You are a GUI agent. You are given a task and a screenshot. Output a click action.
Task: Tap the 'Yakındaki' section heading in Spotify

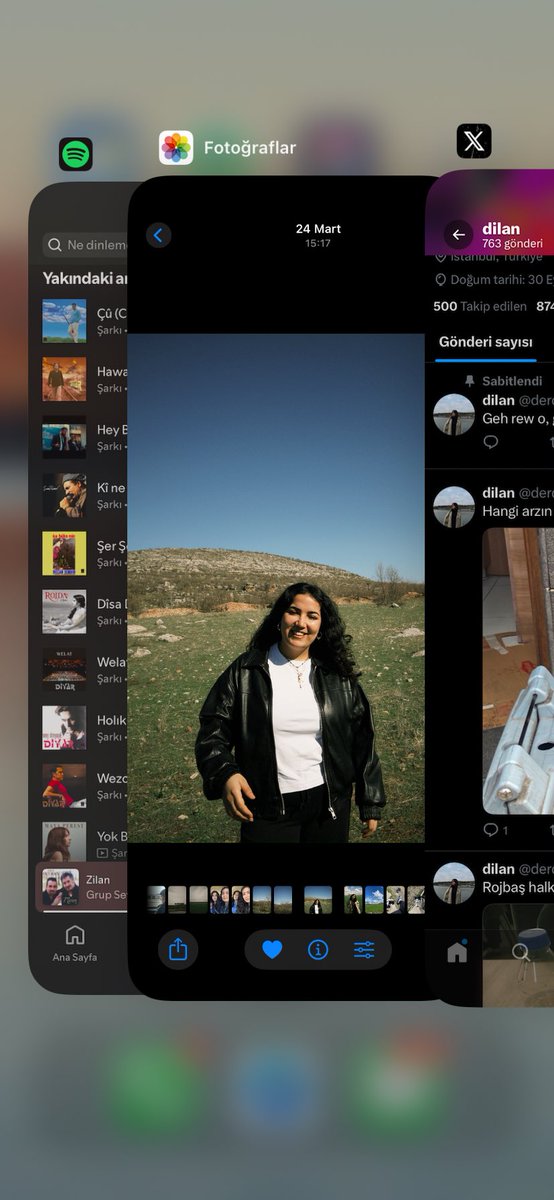tap(85, 279)
